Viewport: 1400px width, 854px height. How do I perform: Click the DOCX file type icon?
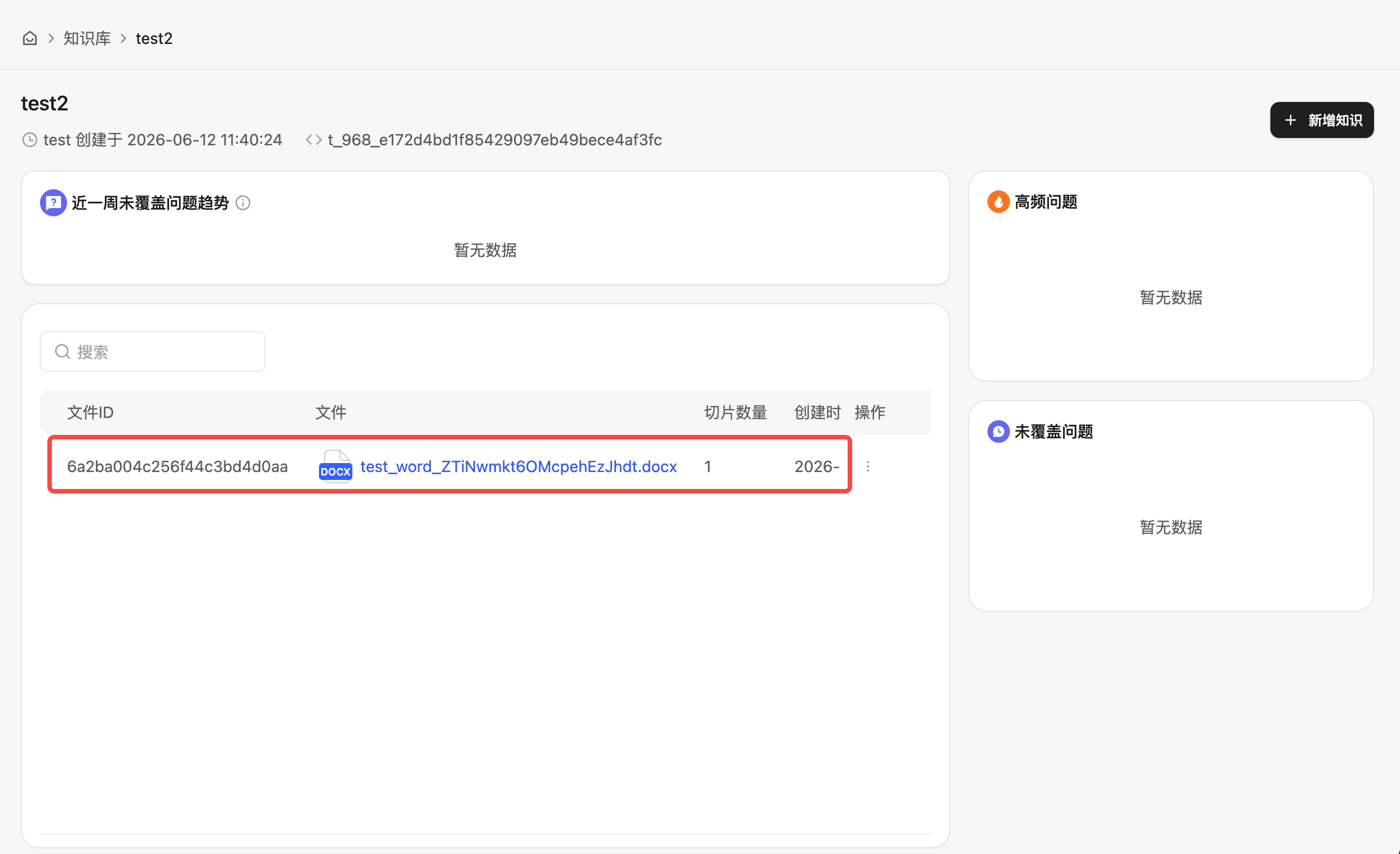pyautogui.click(x=335, y=466)
